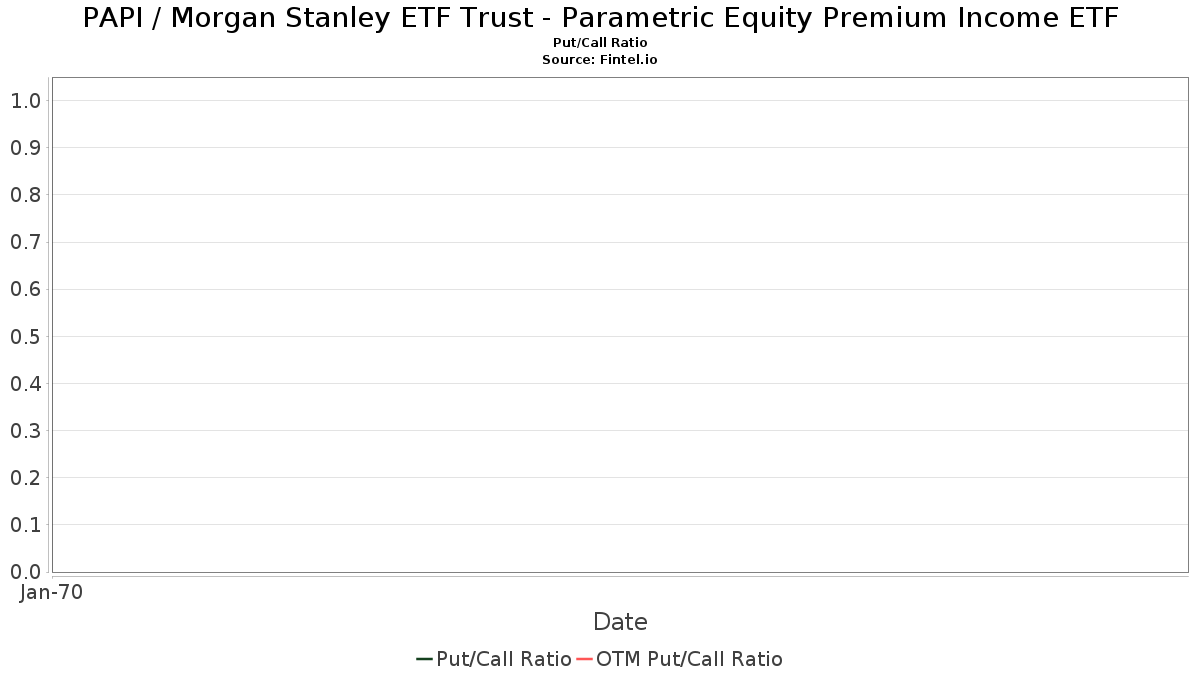Viewport: 1200px width, 675px height.
Task: Open the Source: Fintel.io label
Action: [x=600, y=60]
